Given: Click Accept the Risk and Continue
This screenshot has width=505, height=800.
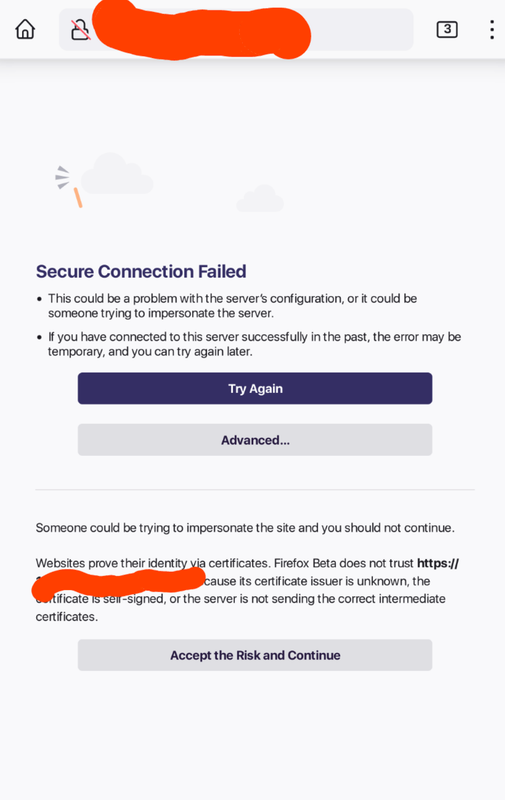Looking at the screenshot, I should [255, 655].
